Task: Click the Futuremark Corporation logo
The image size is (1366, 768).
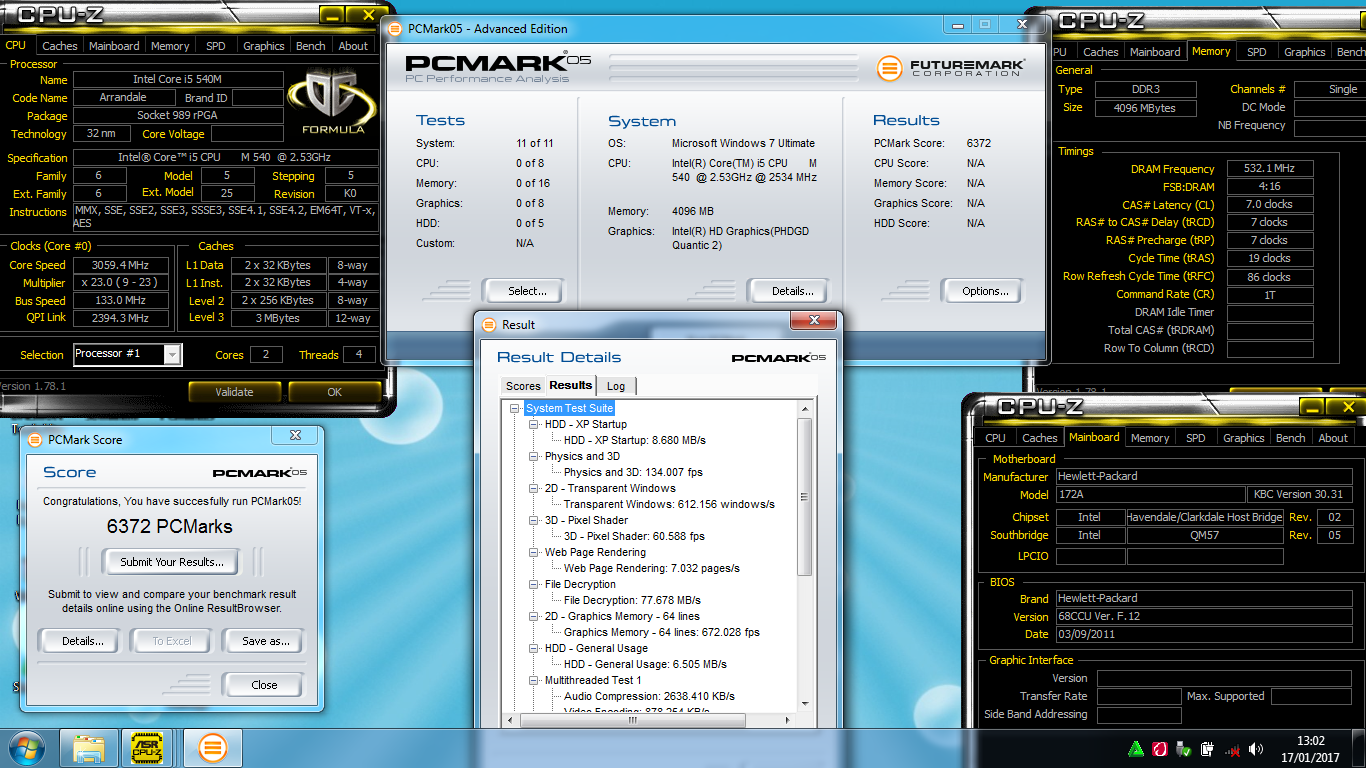Action: [x=950, y=68]
